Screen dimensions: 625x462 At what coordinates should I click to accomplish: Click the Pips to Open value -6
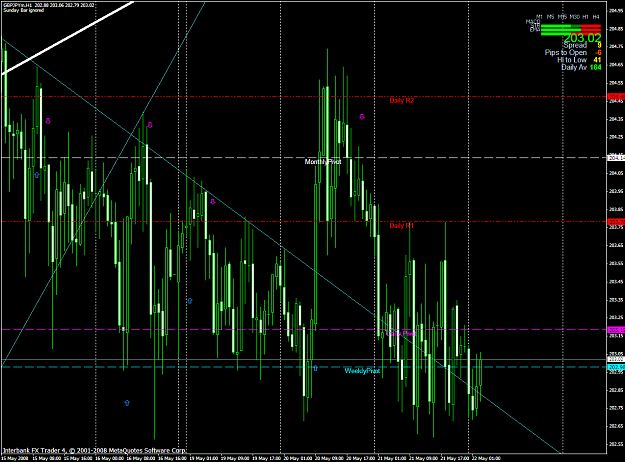[598, 53]
